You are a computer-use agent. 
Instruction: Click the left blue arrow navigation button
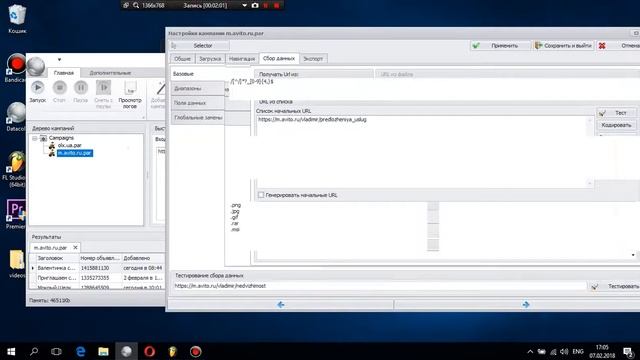click(x=280, y=304)
